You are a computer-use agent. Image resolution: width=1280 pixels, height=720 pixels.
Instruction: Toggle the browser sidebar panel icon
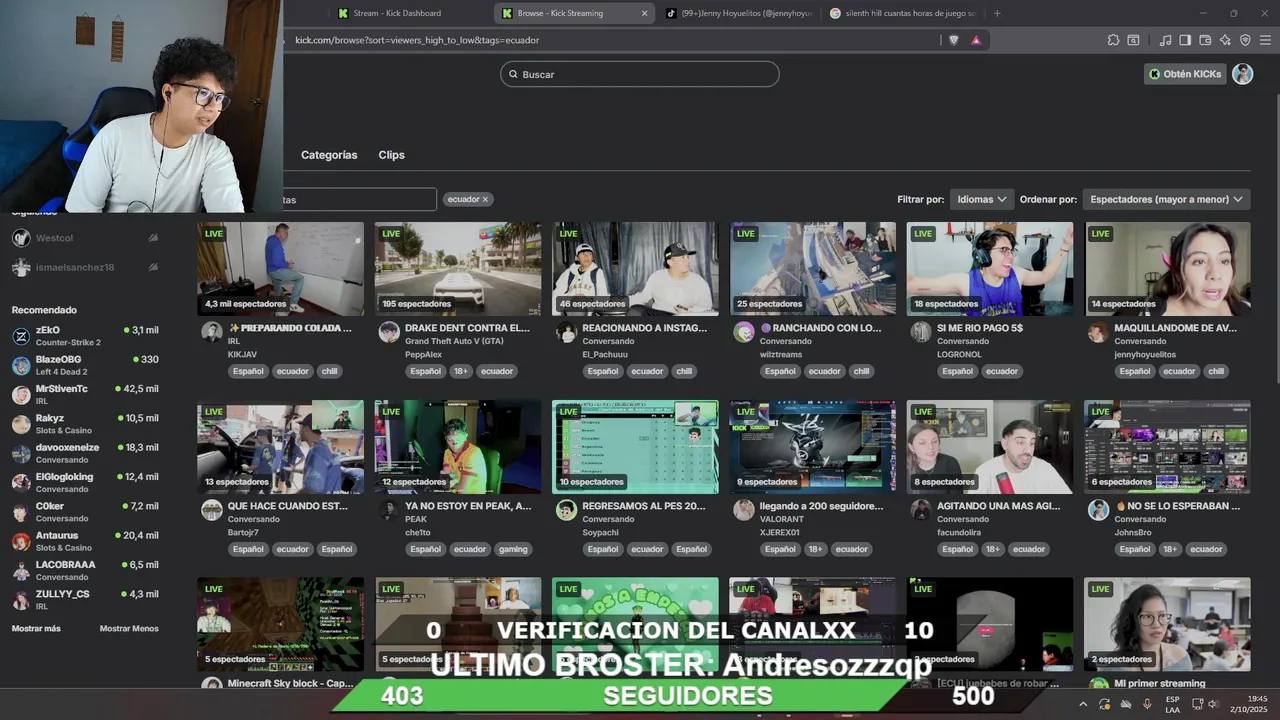coord(1185,40)
